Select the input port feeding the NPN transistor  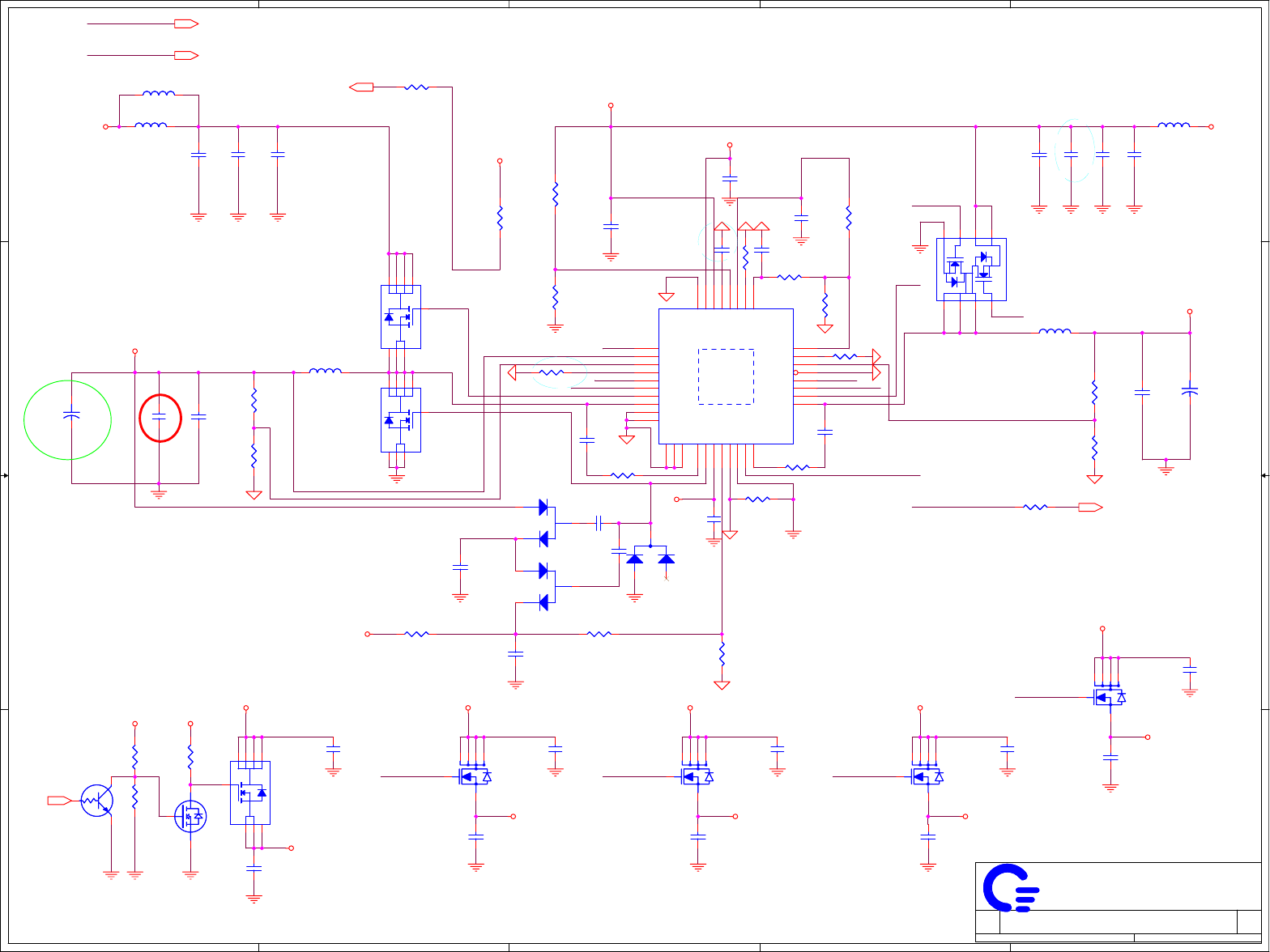[59, 801]
